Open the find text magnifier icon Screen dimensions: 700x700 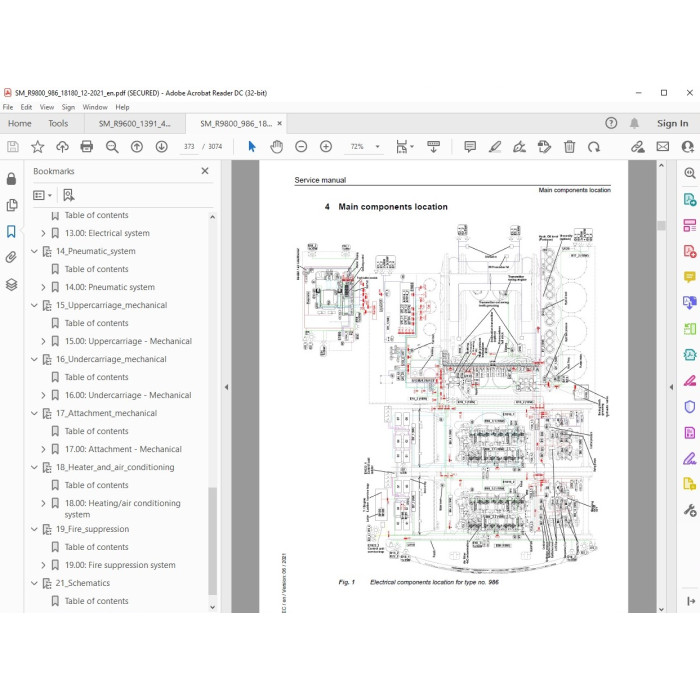pyautogui.click(x=112, y=146)
